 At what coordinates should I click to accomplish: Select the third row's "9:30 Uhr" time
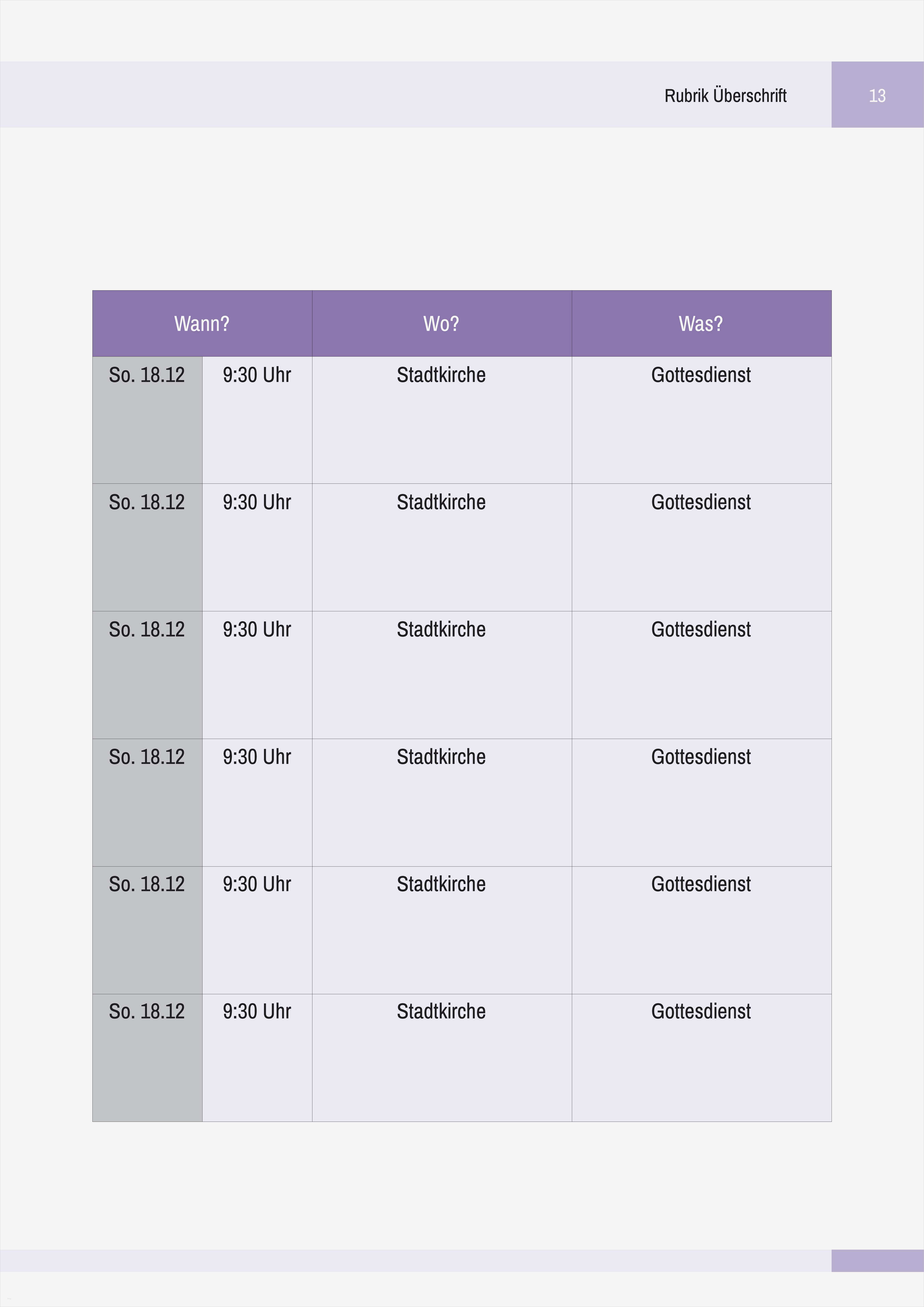(x=257, y=630)
